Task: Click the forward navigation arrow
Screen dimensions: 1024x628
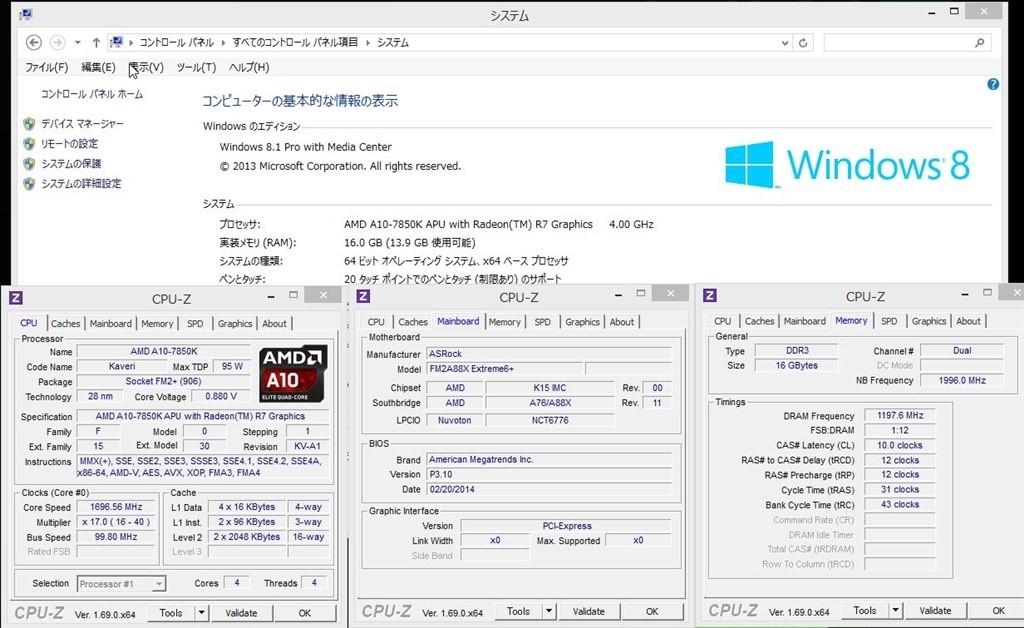Action: [57, 42]
